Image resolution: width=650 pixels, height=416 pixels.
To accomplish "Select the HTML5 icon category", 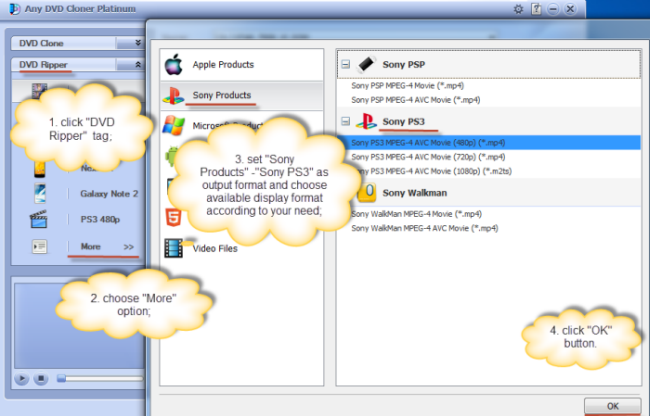I will [173, 217].
